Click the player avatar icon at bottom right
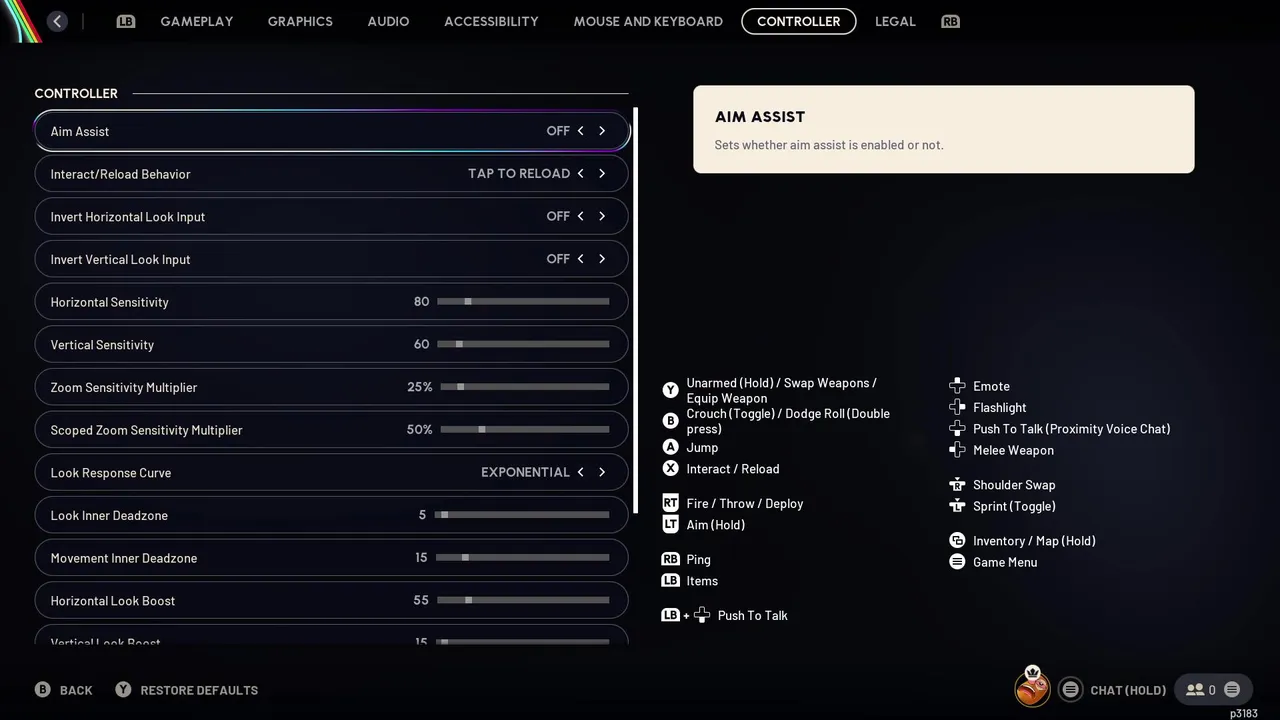Viewport: 1280px width, 720px height. pyautogui.click(x=1032, y=688)
